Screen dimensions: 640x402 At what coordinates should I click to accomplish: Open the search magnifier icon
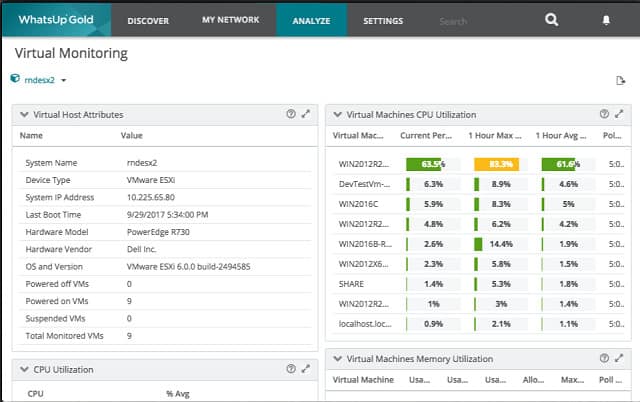click(x=551, y=20)
